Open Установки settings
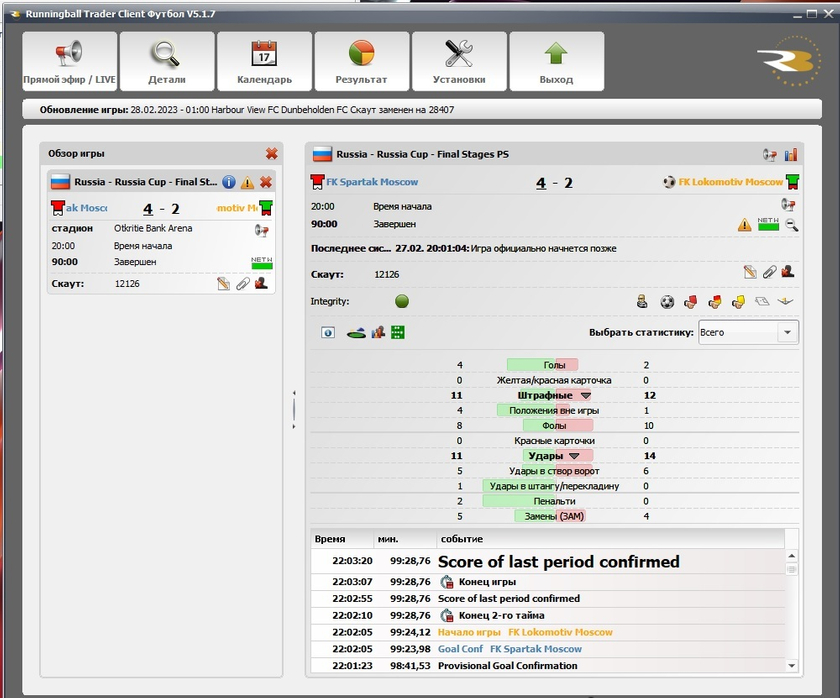 tap(459, 61)
